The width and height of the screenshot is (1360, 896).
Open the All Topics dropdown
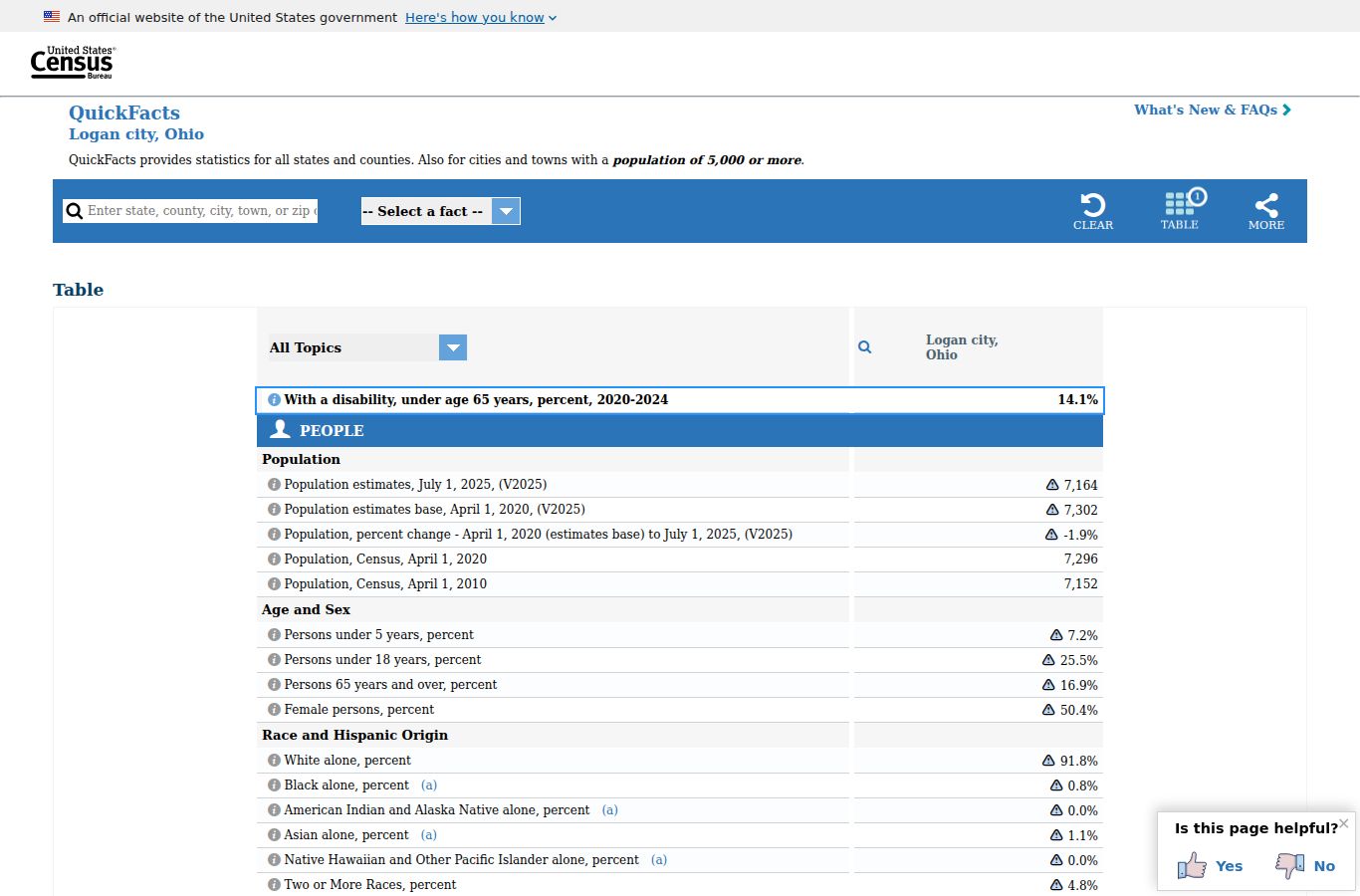click(366, 347)
